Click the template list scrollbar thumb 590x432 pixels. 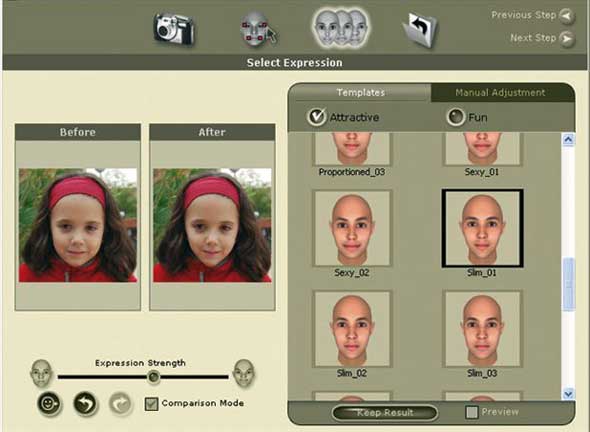[568, 284]
